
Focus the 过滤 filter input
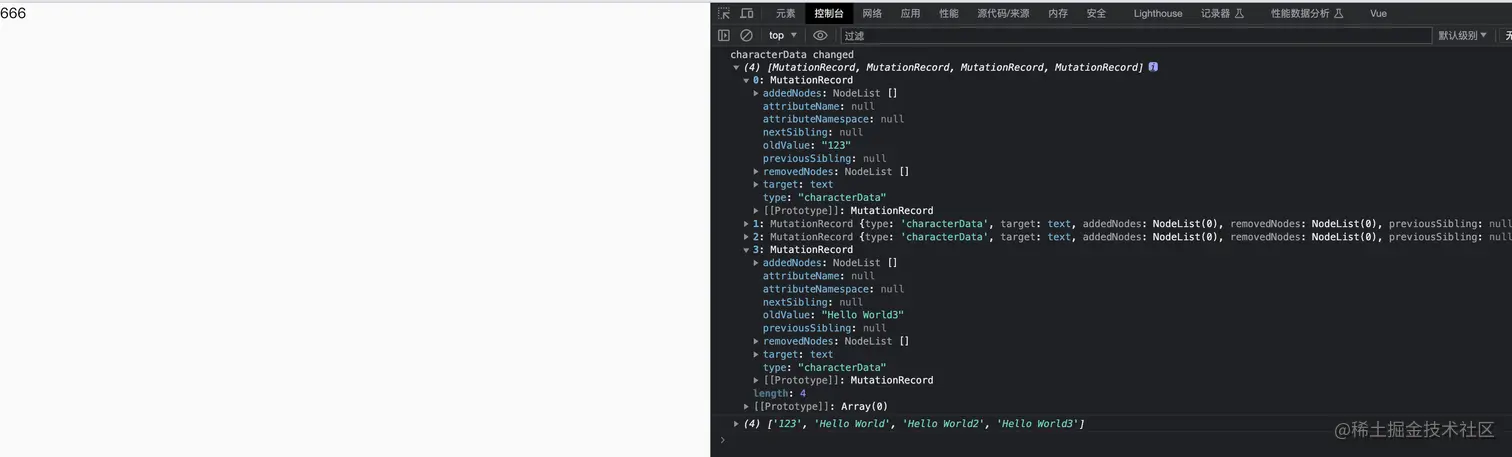(1136, 35)
